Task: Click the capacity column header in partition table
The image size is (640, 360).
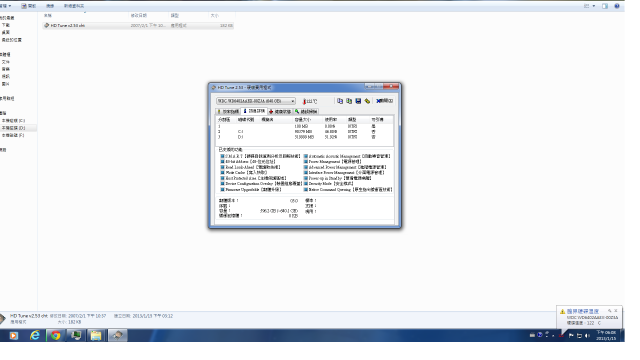Action: (x=308, y=120)
